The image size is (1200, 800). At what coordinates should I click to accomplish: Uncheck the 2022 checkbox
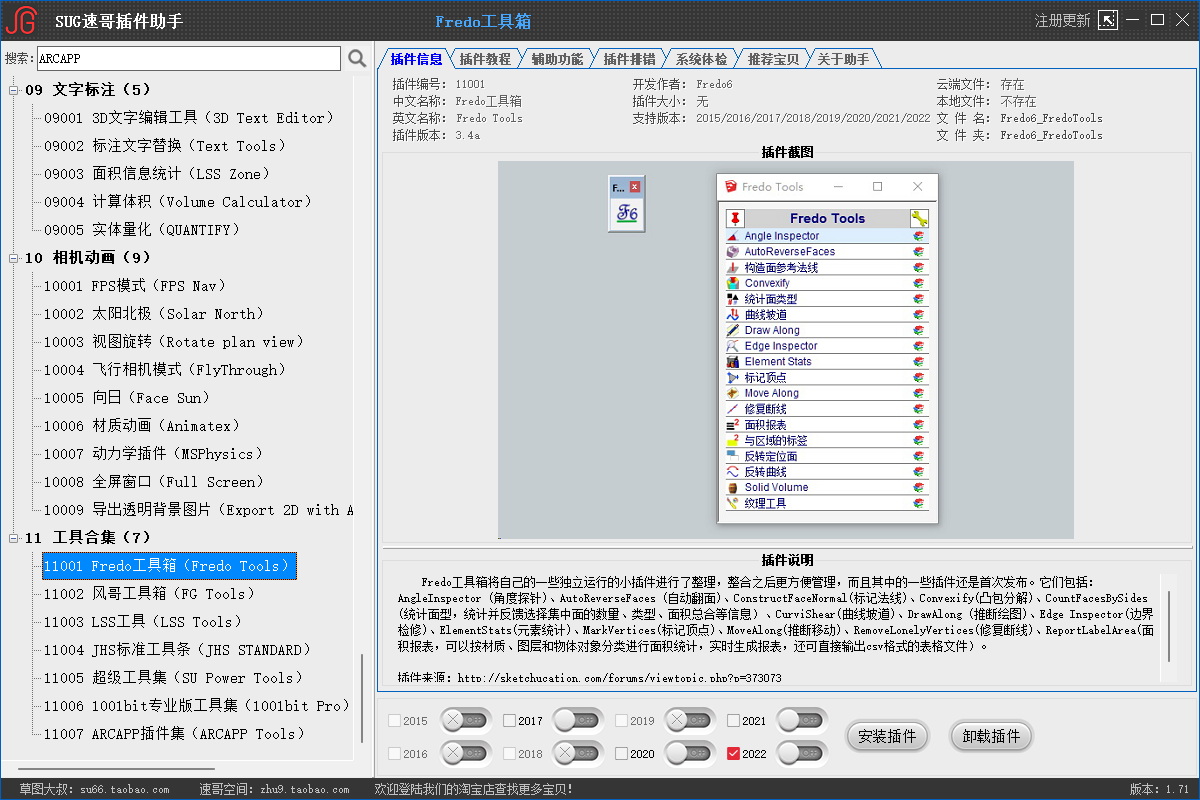coord(734,754)
